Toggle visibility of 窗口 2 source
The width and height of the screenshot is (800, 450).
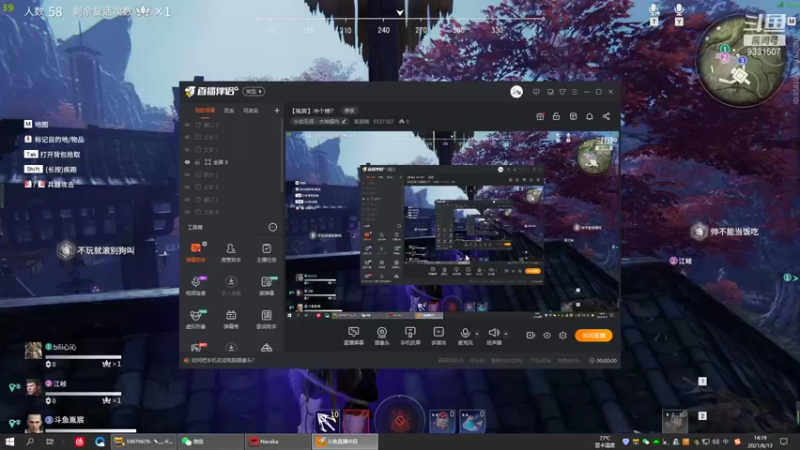(x=187, y=124)
